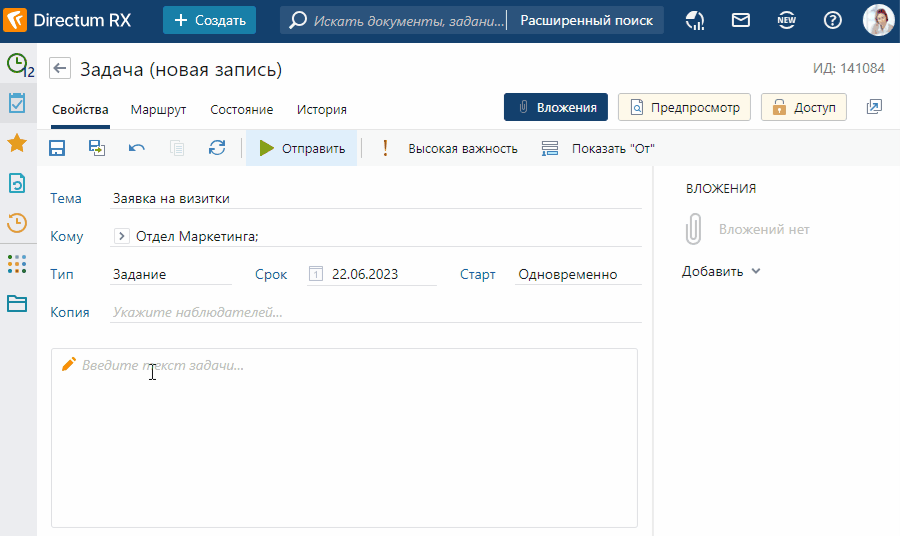
Task: Click the undo arrow icon
Action: point(137,148)
